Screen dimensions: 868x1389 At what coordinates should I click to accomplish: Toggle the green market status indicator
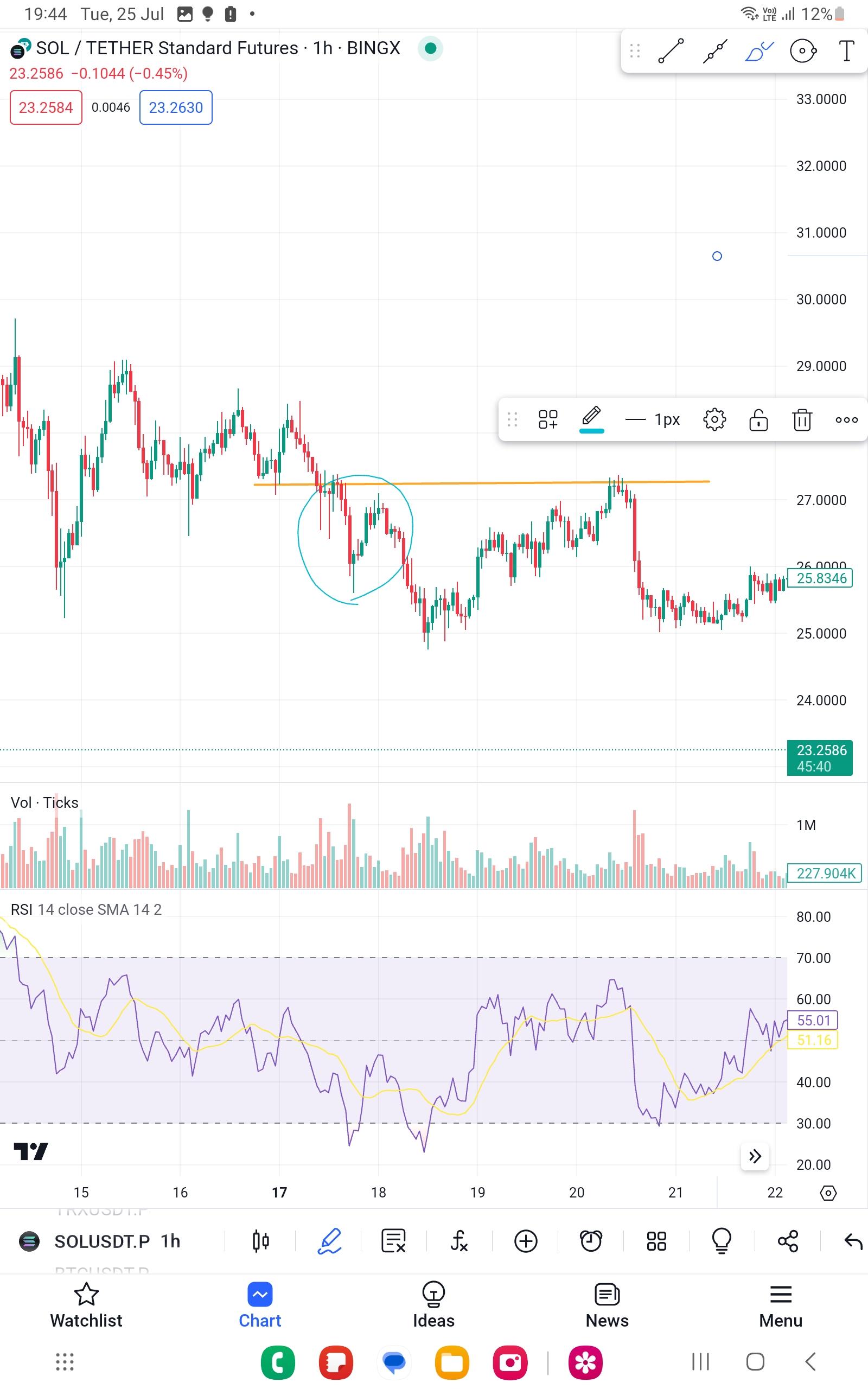tap(431, 48)
